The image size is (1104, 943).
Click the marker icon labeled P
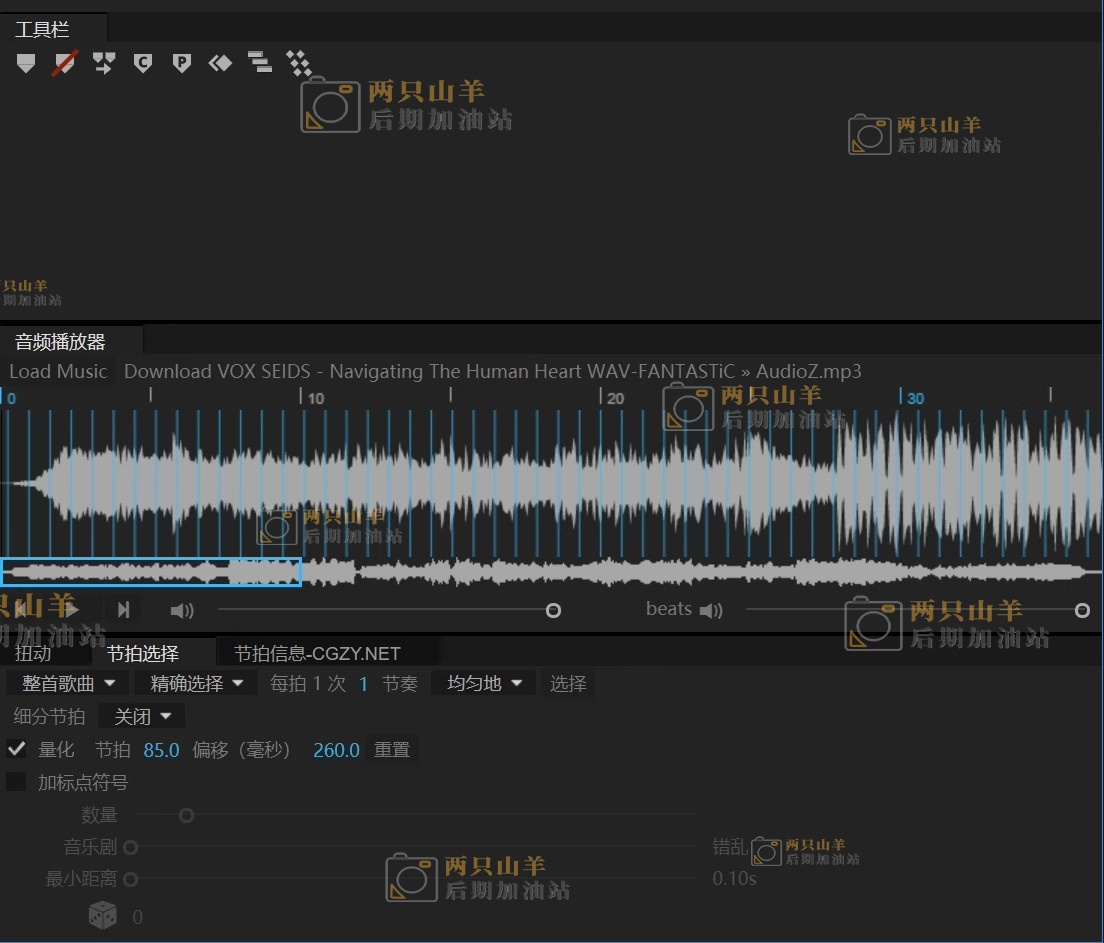(x=181, y=64)
